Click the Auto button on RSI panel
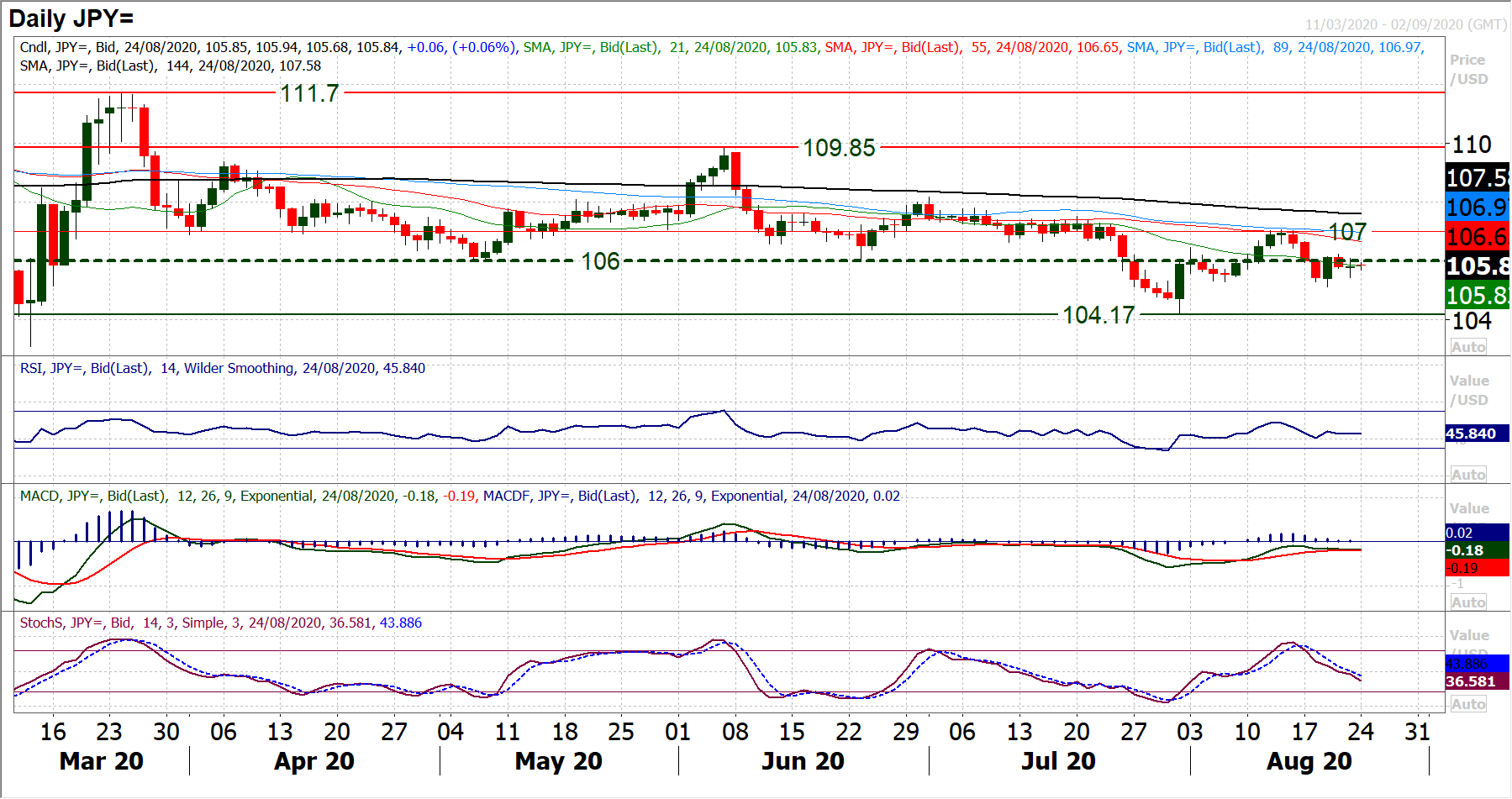1512x799 pixels. (x=1468, y=475)
